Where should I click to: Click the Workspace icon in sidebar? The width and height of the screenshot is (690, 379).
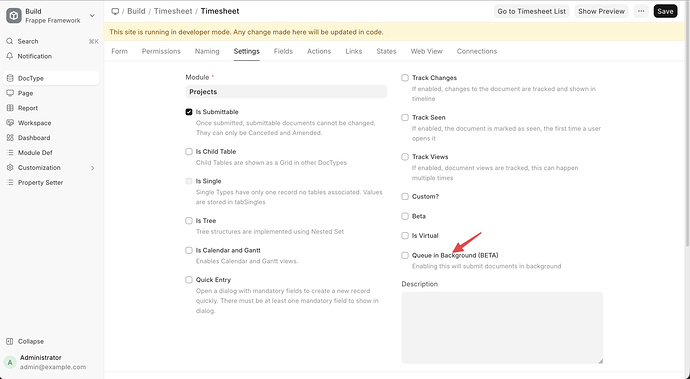(x=10, y=123)
